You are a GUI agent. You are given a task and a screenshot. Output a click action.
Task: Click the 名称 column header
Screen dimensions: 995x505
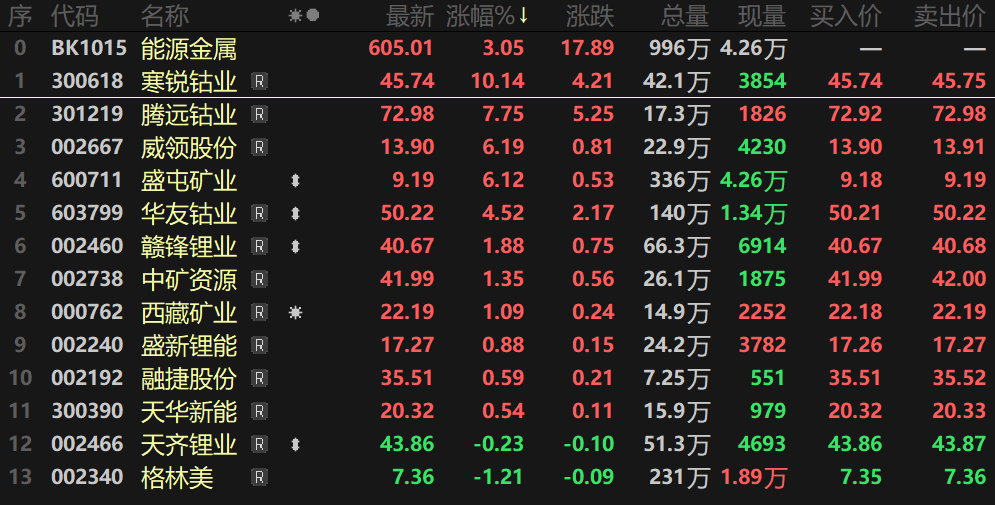coord(165,16)
